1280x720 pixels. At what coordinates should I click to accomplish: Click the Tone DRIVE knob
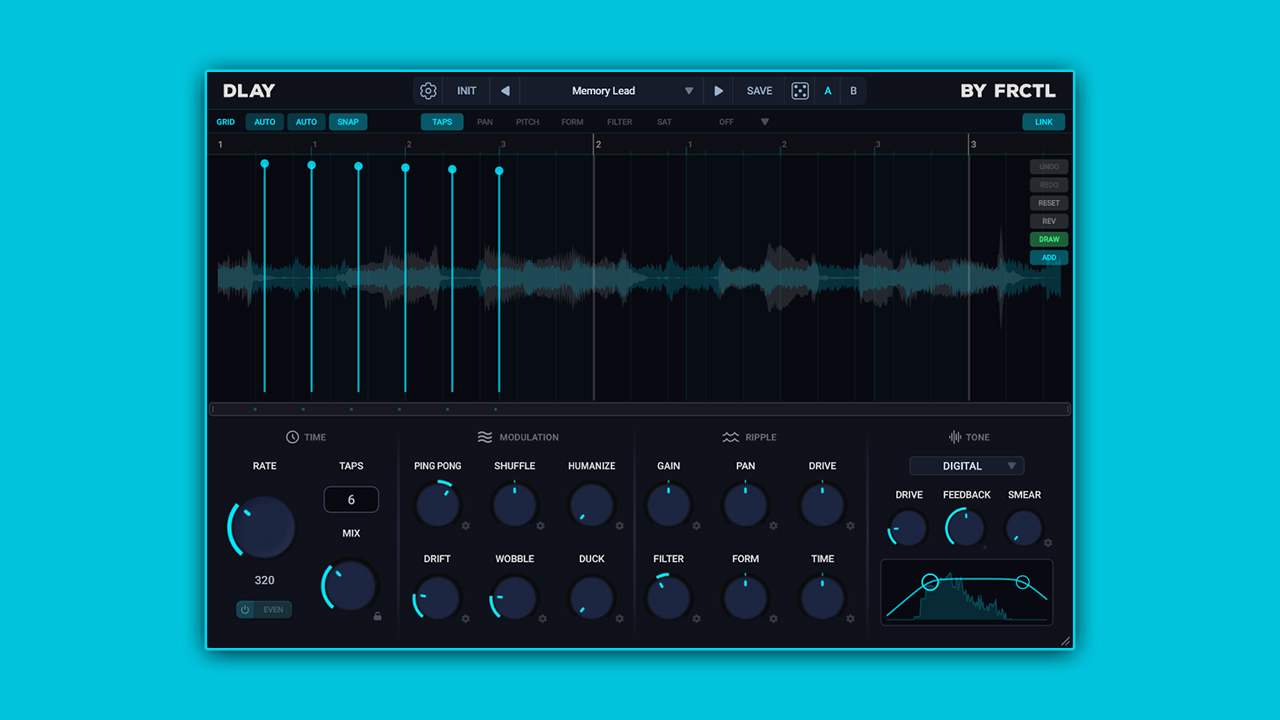[908, 528]
